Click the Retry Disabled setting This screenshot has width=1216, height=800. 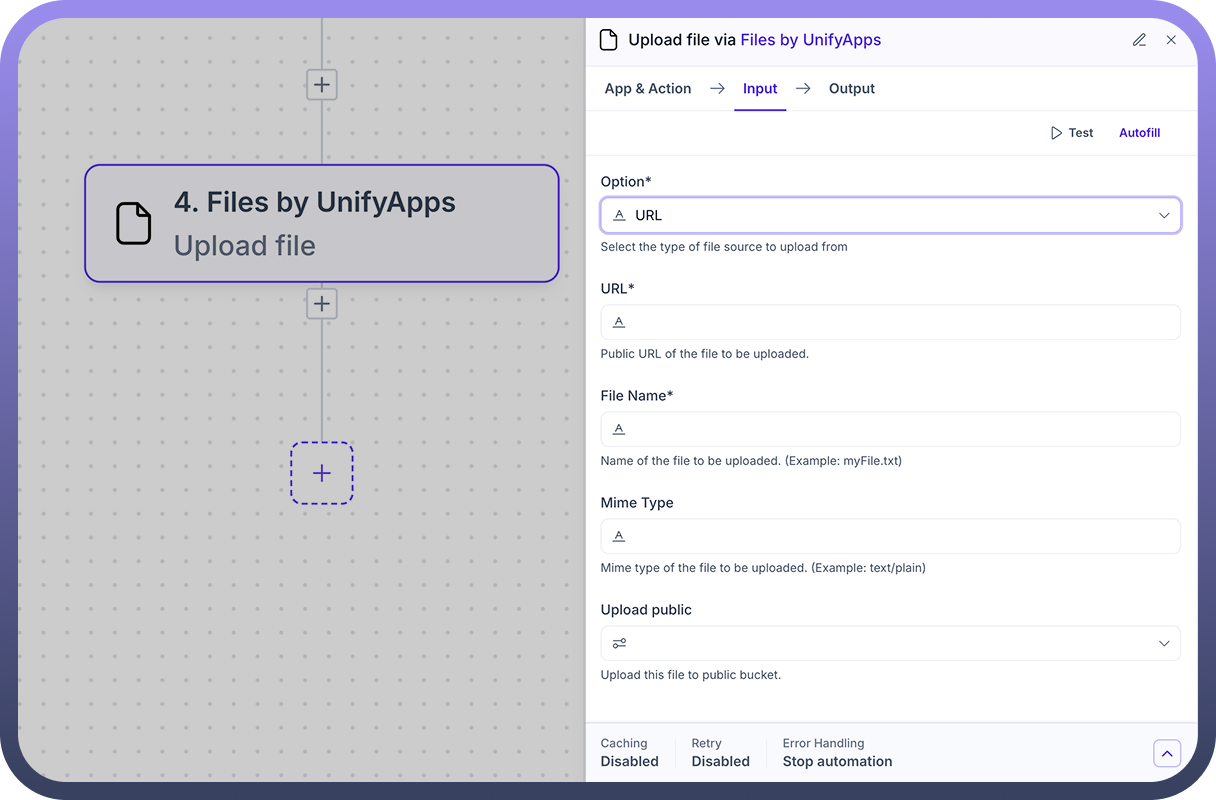pos(720,753)
